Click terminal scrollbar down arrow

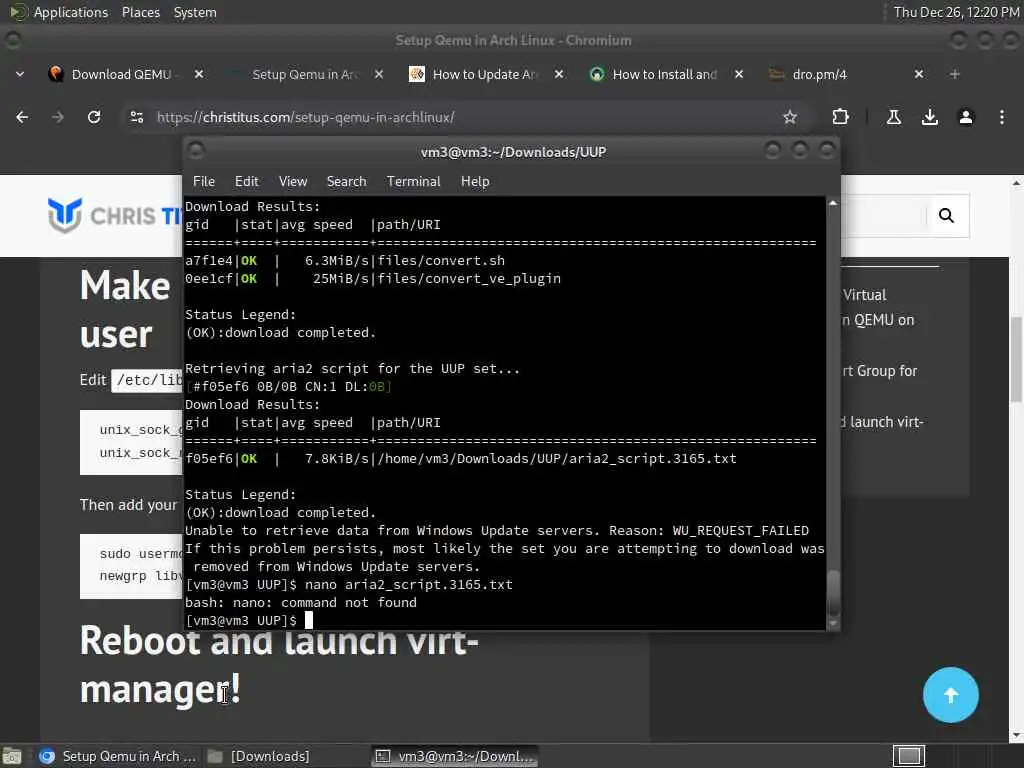[x=833, y=624]
